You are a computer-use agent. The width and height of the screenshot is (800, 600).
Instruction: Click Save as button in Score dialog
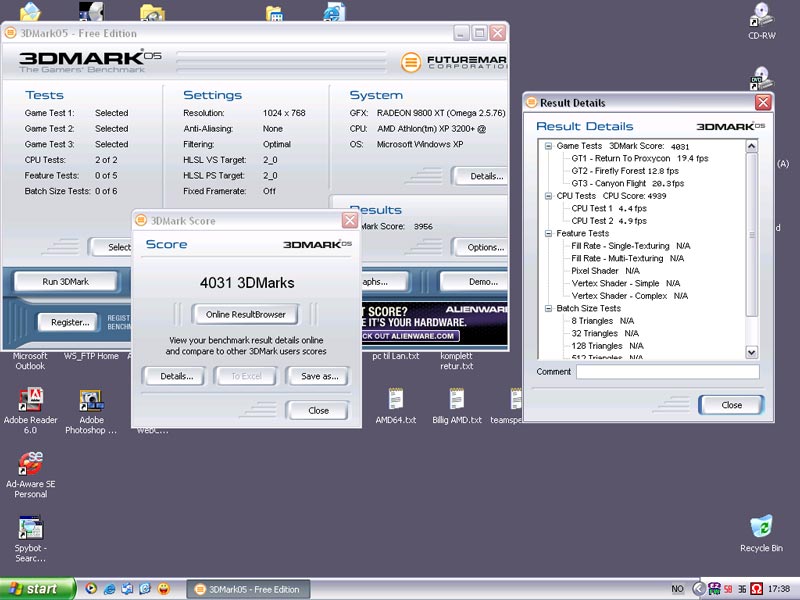[x=319, y=376]
